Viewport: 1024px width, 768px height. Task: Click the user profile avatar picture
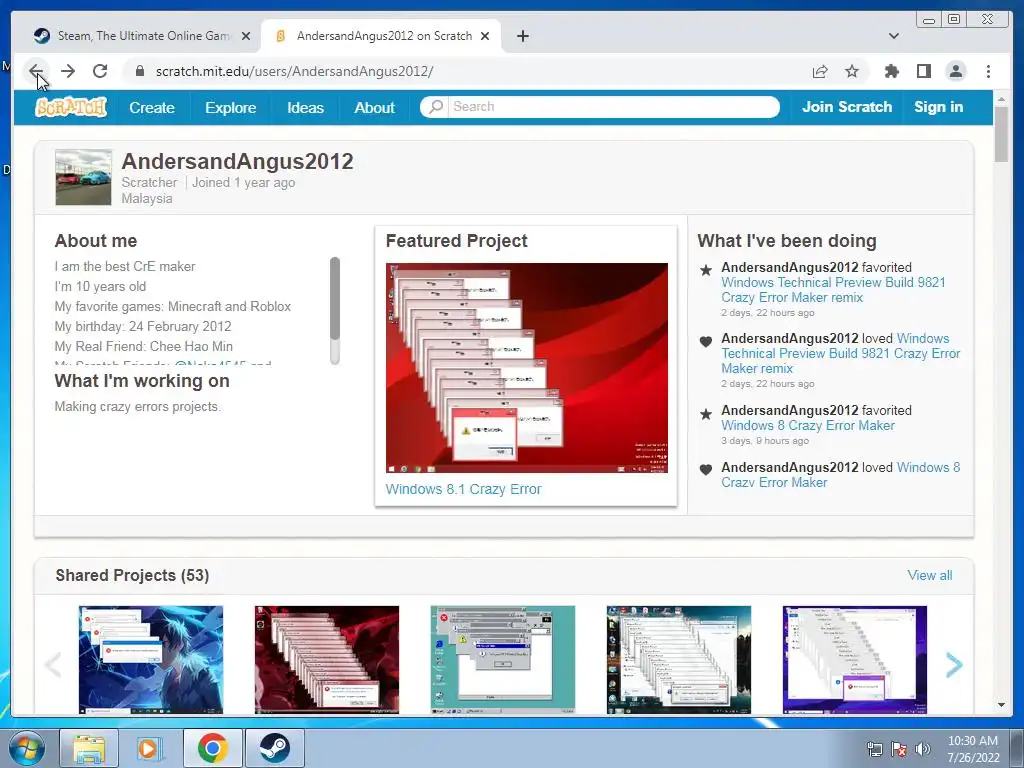click(84, 178)
